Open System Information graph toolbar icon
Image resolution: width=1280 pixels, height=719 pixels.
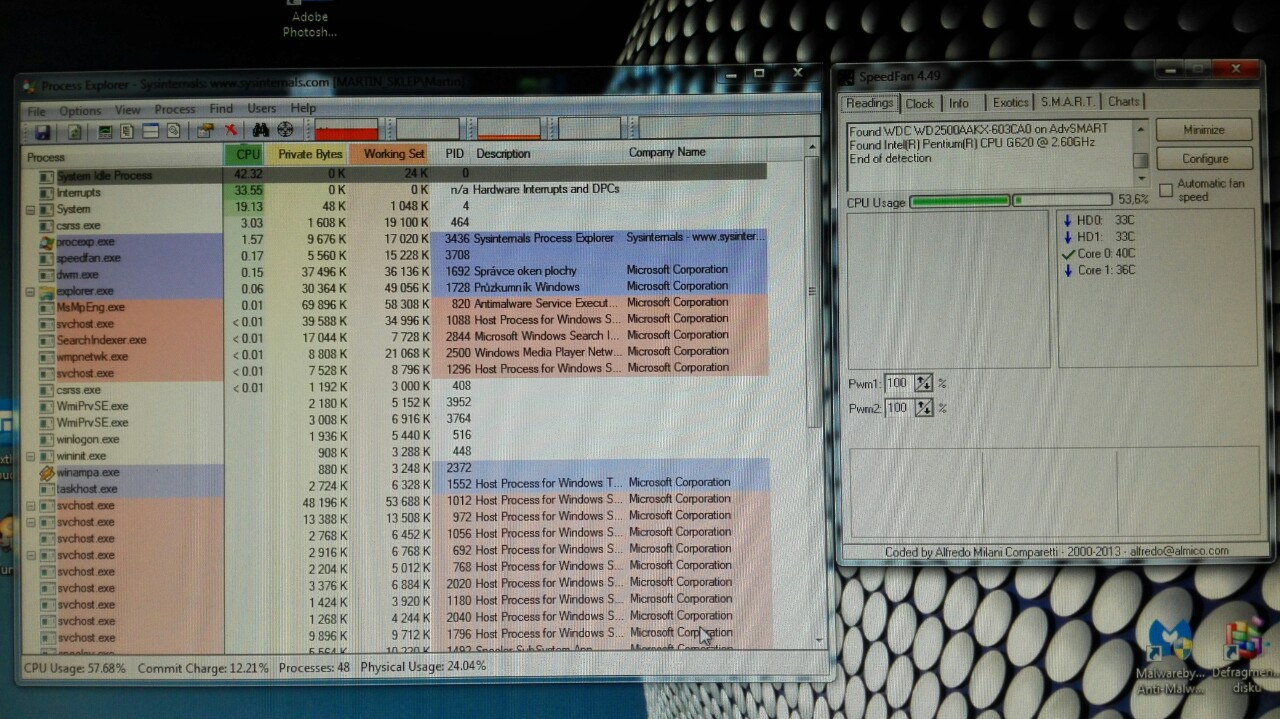pos(105,132)
